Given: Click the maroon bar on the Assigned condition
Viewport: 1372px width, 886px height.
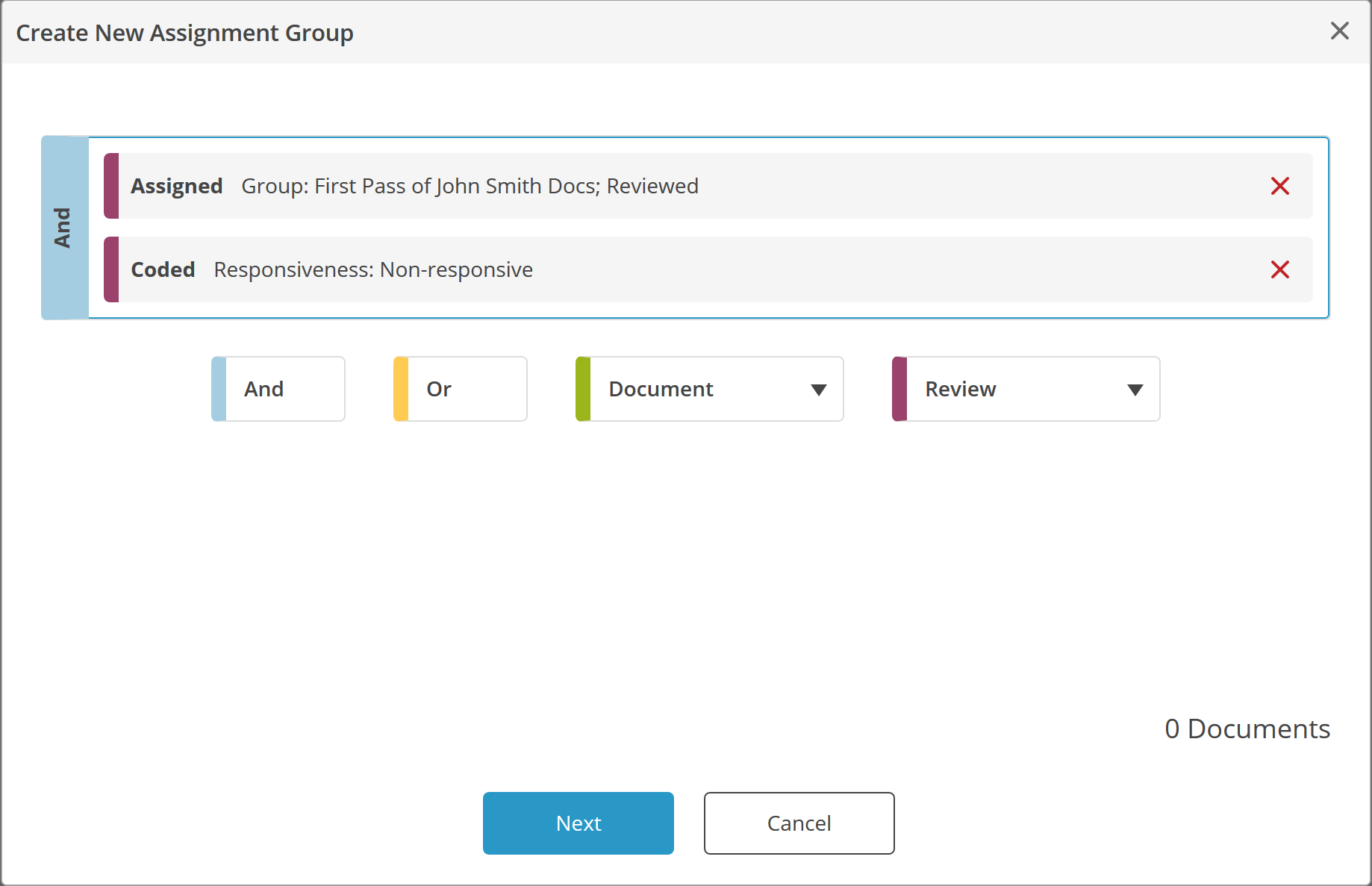Looking at the screenshot, I should click(x=110, y=186).
